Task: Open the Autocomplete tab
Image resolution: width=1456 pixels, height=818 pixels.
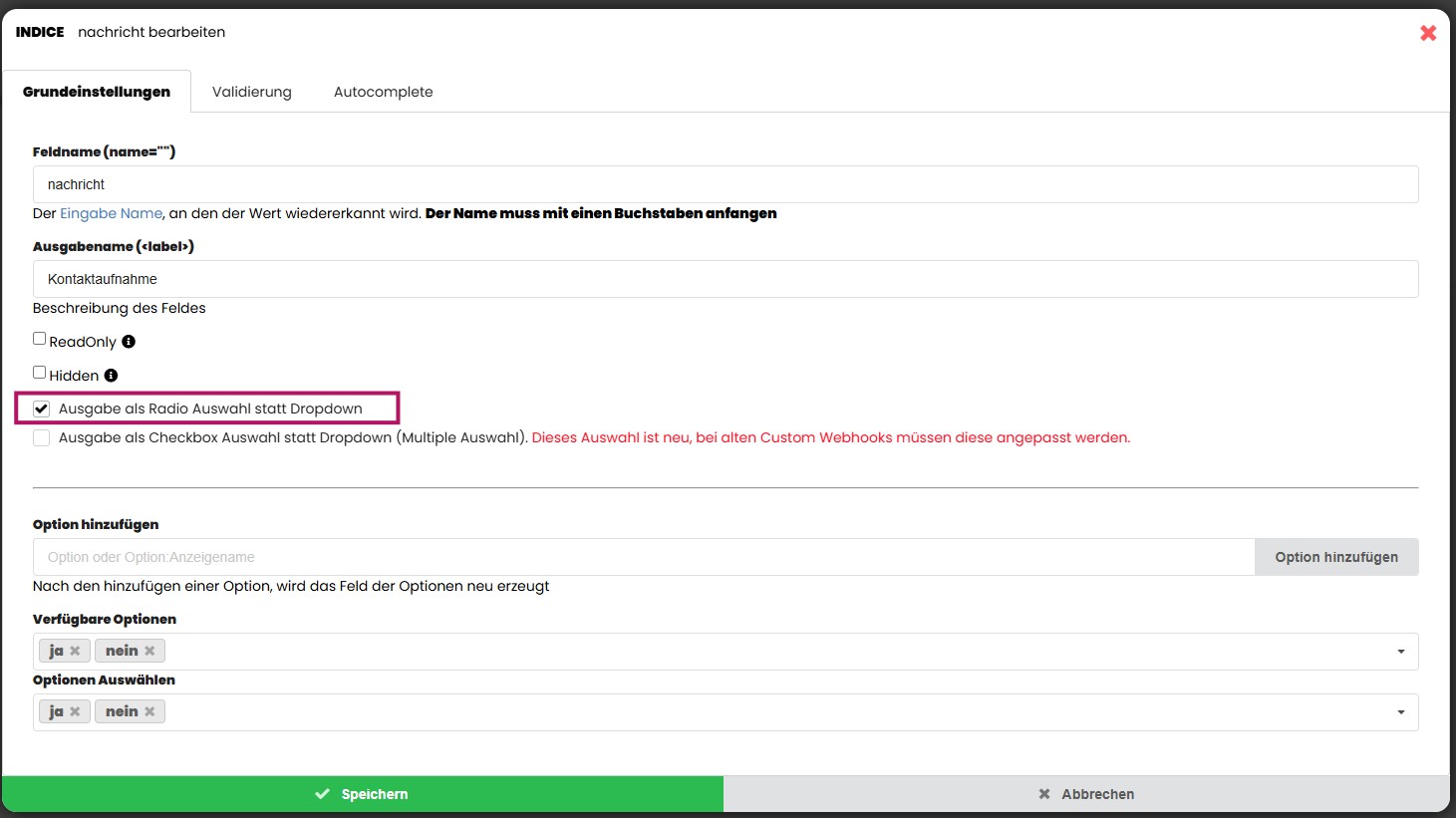Action: click(383, 92)
